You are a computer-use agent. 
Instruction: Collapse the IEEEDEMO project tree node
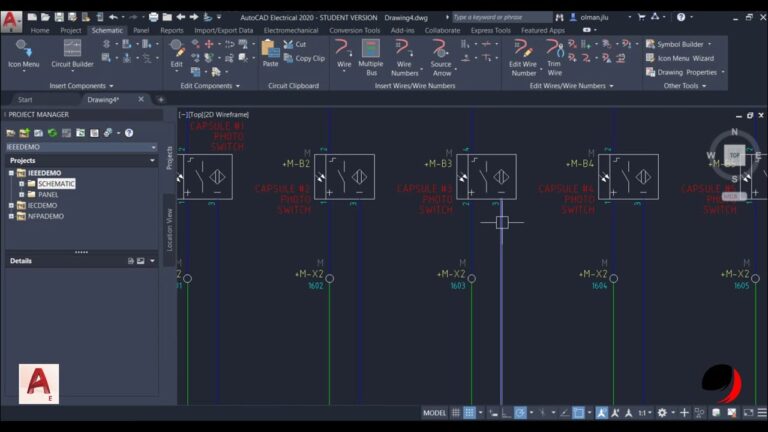coord(11,173)
